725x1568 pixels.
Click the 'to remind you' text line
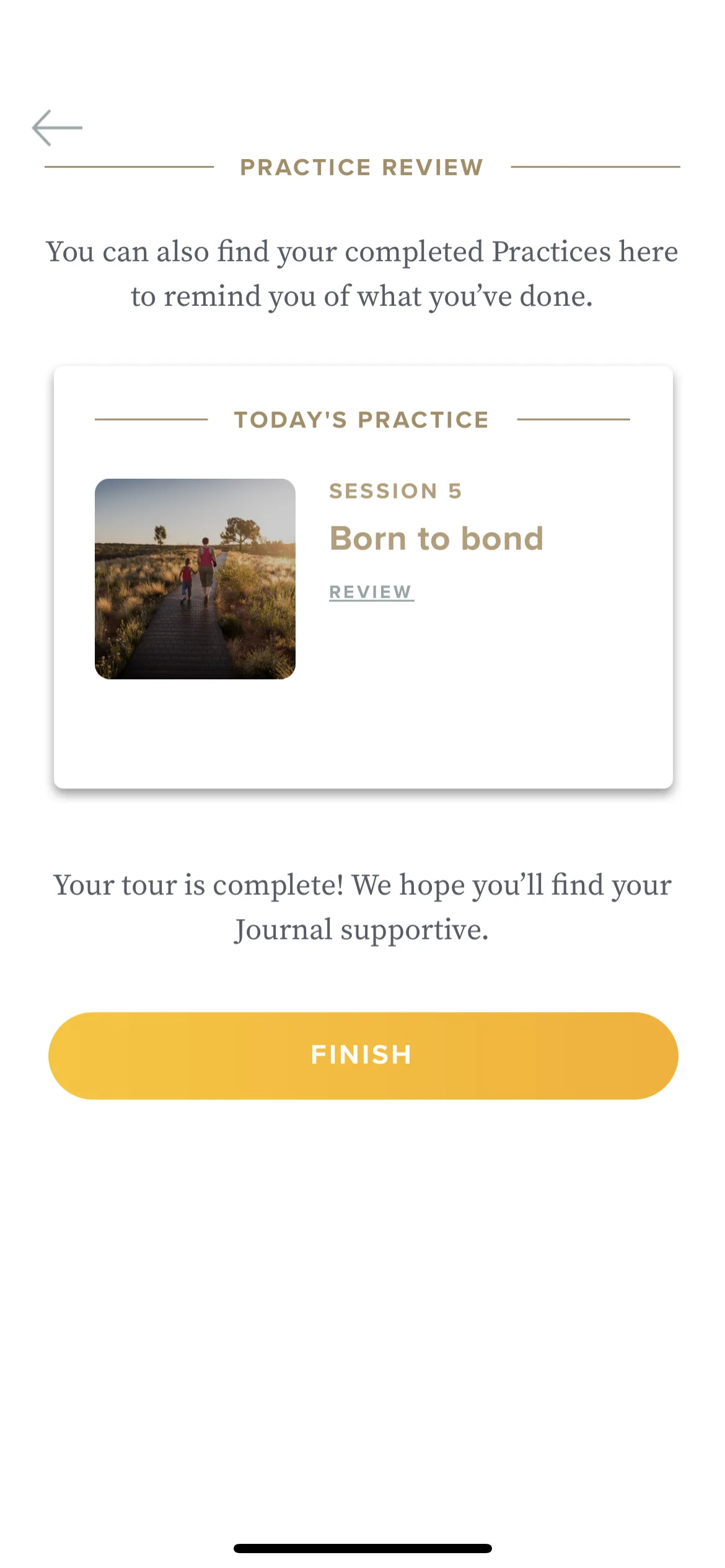click(x=362, y=297)
